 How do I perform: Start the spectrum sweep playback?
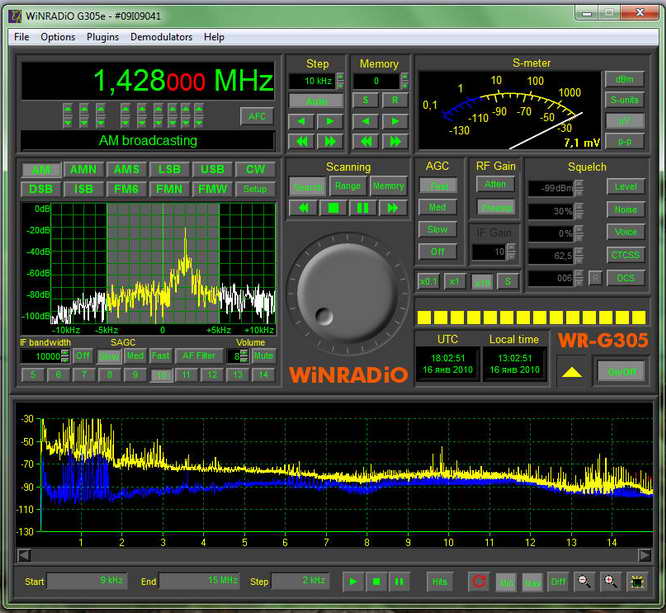[353, 581]
